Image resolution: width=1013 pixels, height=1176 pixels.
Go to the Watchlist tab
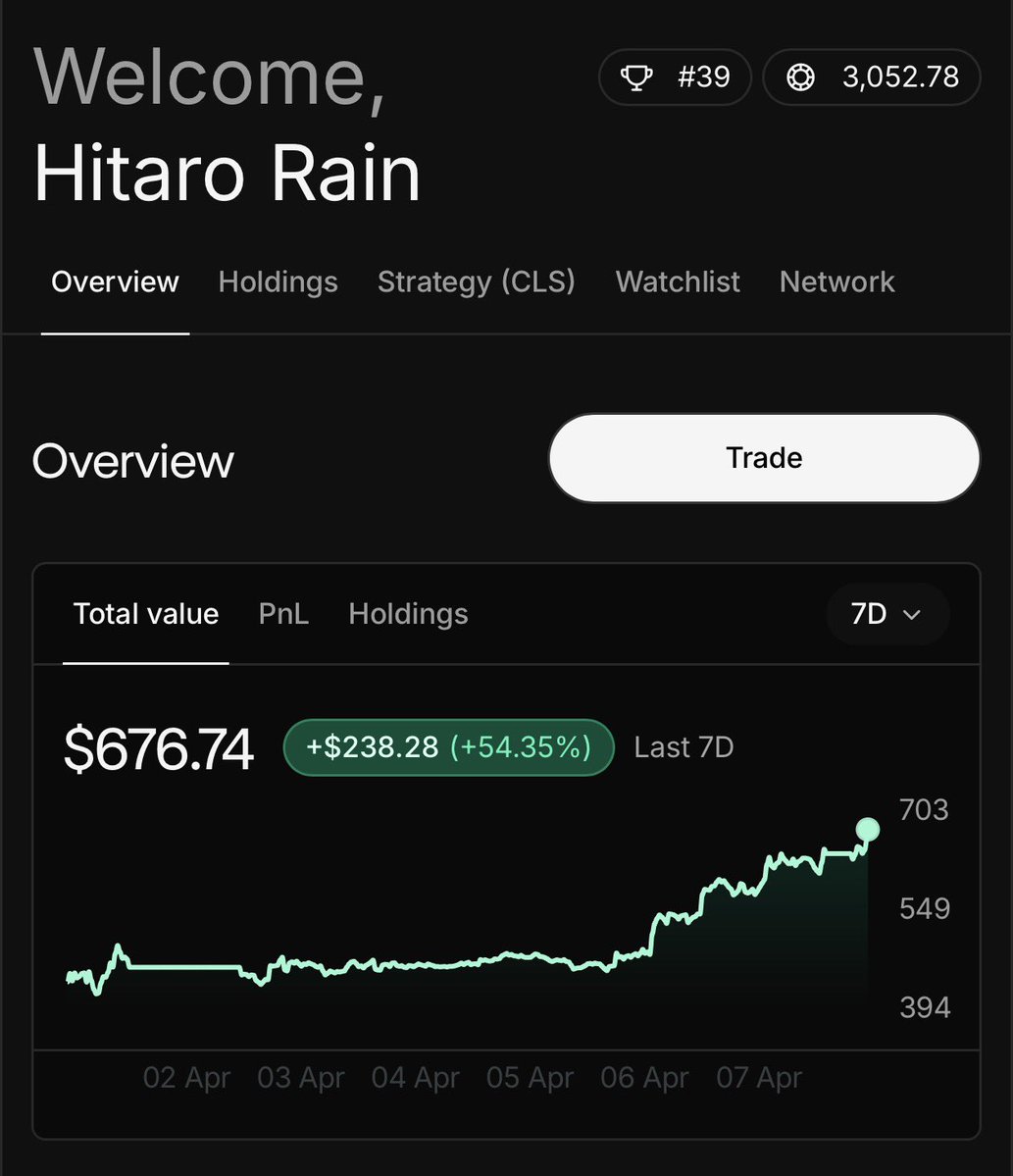677,281
